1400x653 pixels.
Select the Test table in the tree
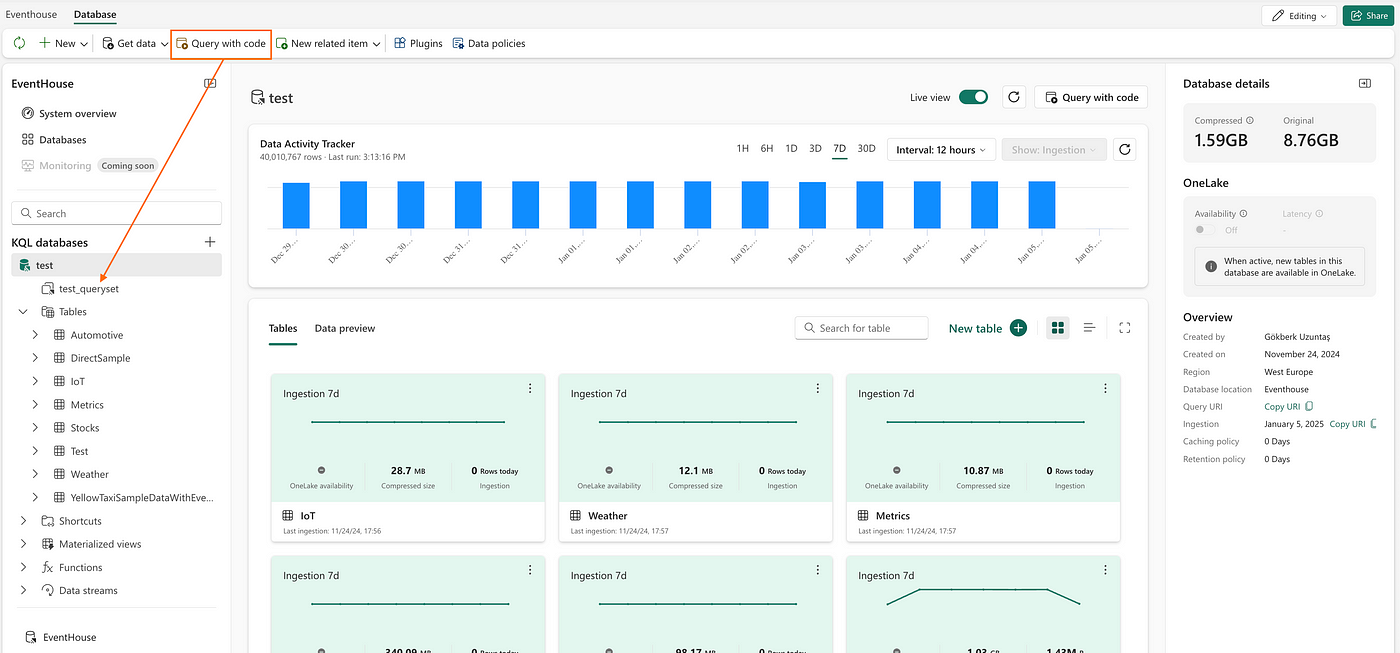point(79,451)
